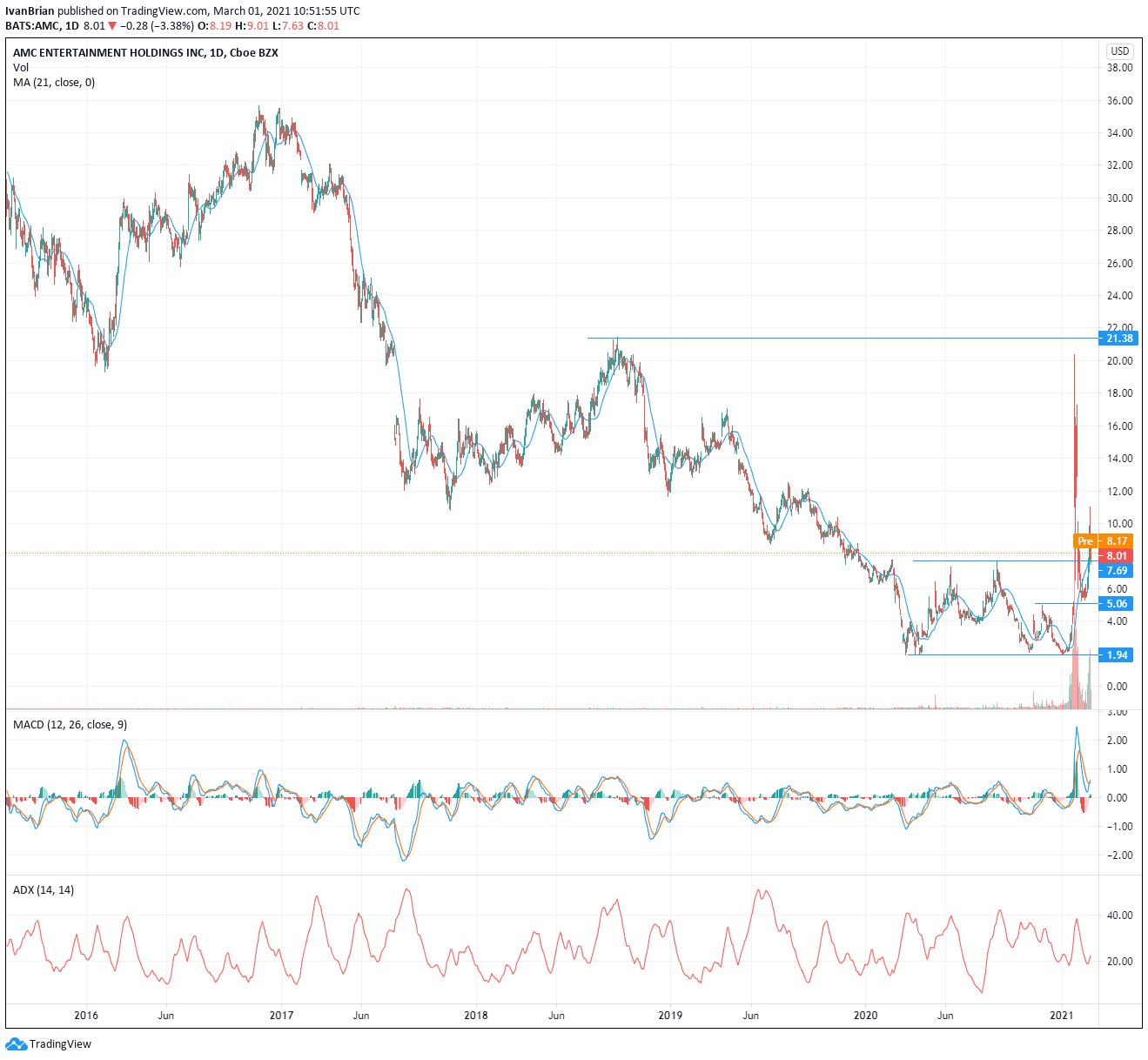1148x1060 pixels.
Task: Click the −0.28 (−3.38%) change value
Action: click(157, 26)
